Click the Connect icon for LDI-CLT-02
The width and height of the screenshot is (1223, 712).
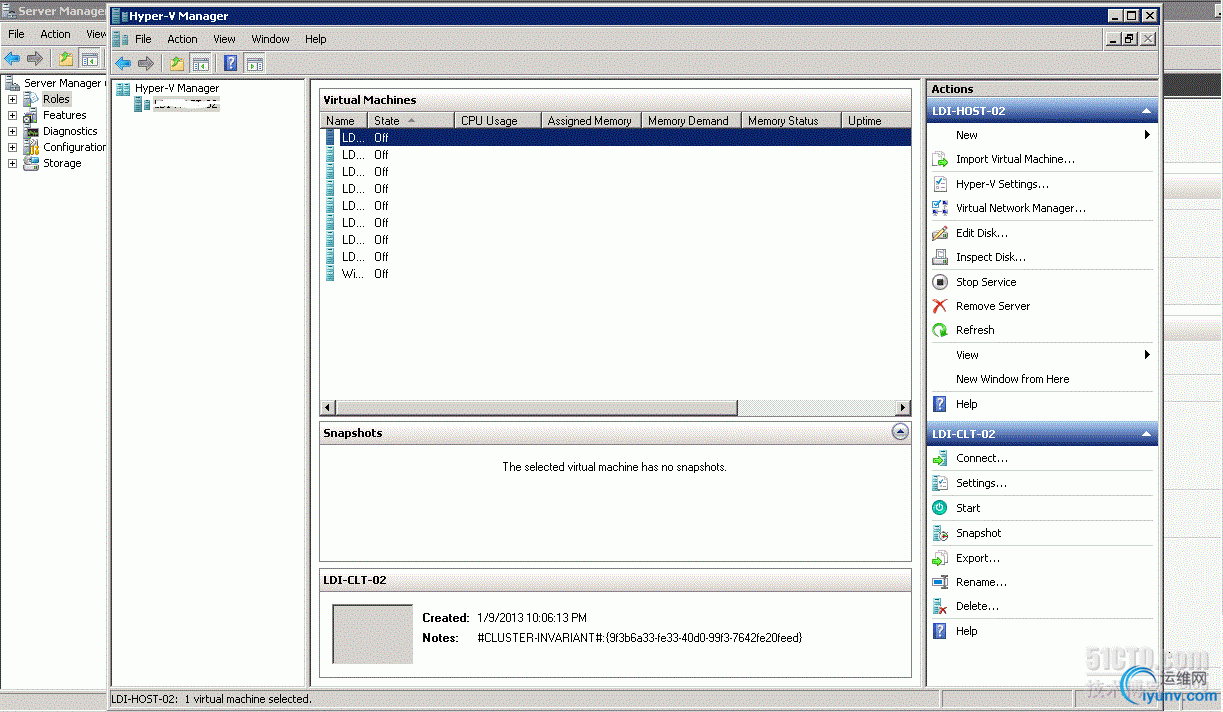tap(939, 458)
